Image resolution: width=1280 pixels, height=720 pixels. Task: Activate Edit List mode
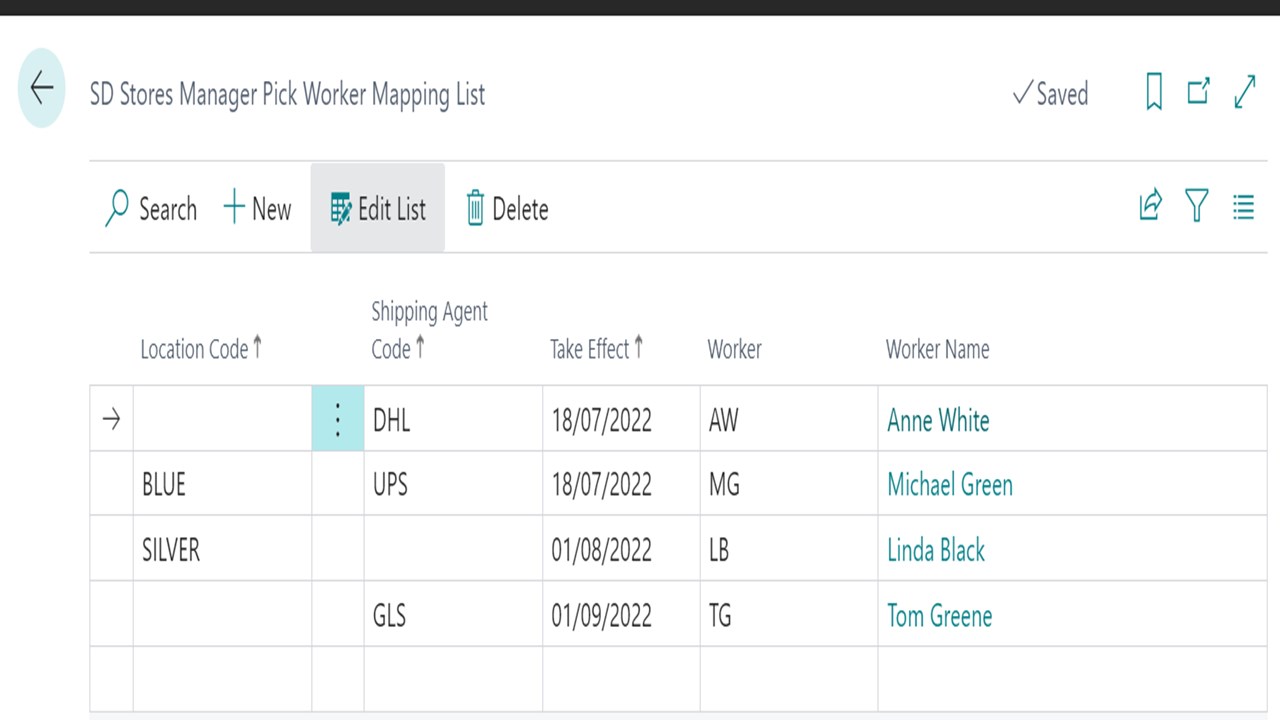[378, 209]
